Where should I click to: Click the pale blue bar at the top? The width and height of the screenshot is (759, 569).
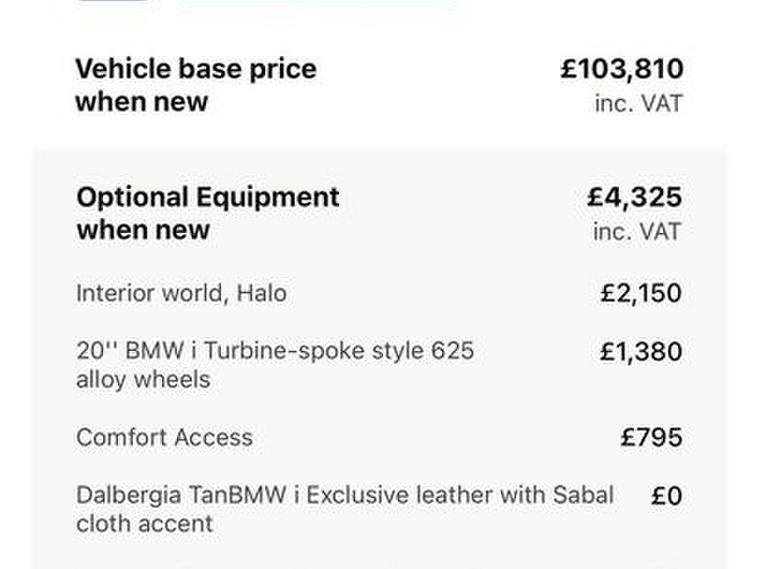click(x=318, y=3)
